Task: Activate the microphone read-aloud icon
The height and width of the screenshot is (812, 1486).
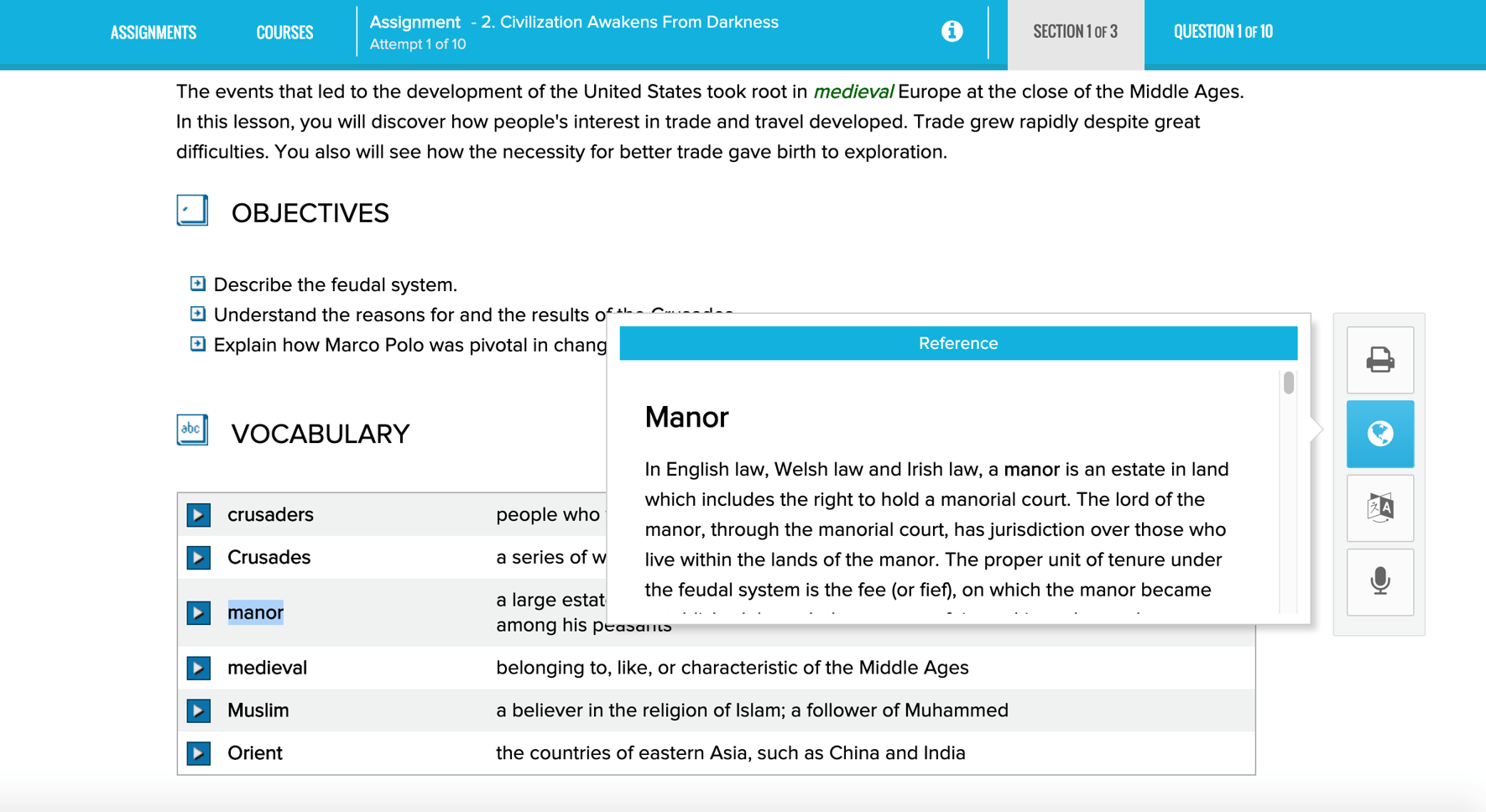Action: tap(1379, 581)
